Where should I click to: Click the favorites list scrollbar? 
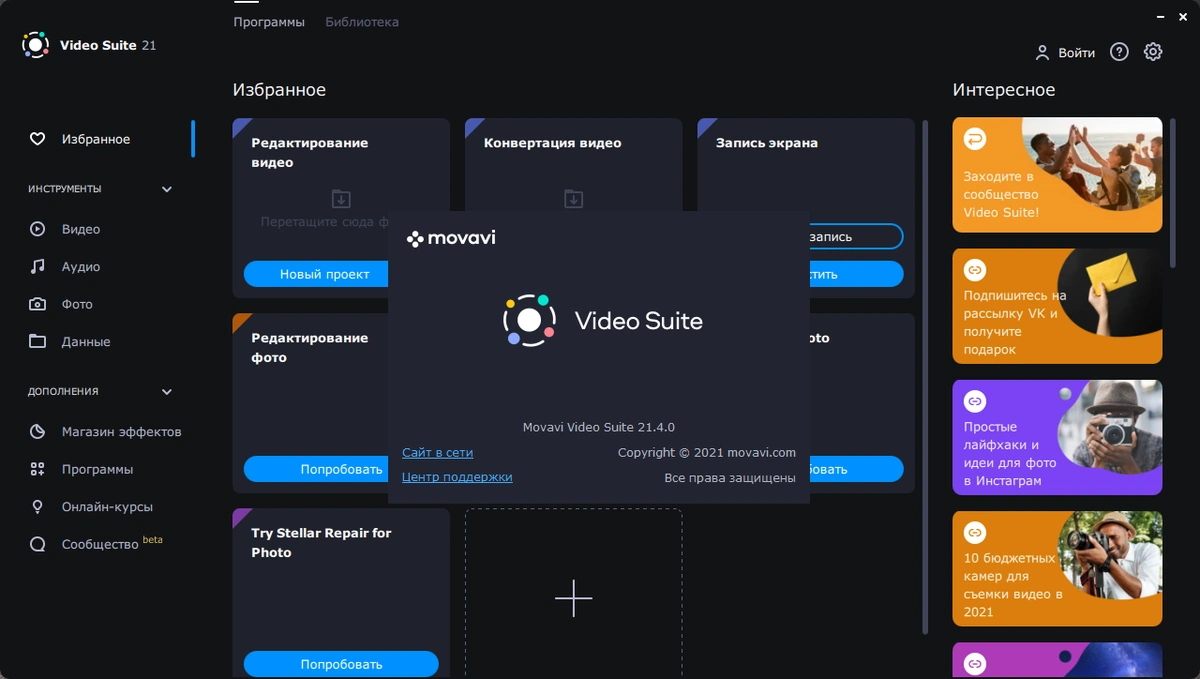point(925,377)
